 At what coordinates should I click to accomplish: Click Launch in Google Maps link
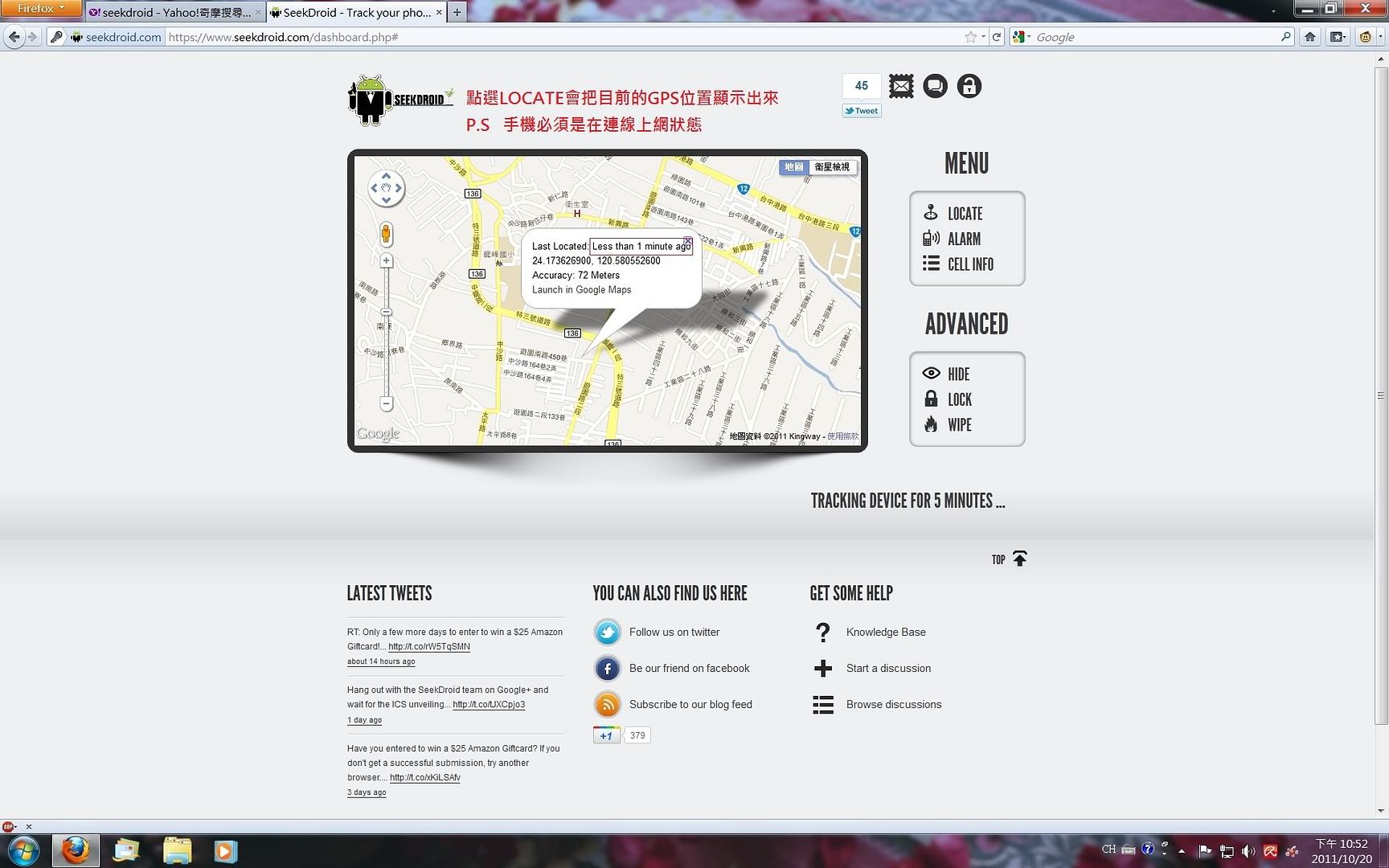pos(581,290)
